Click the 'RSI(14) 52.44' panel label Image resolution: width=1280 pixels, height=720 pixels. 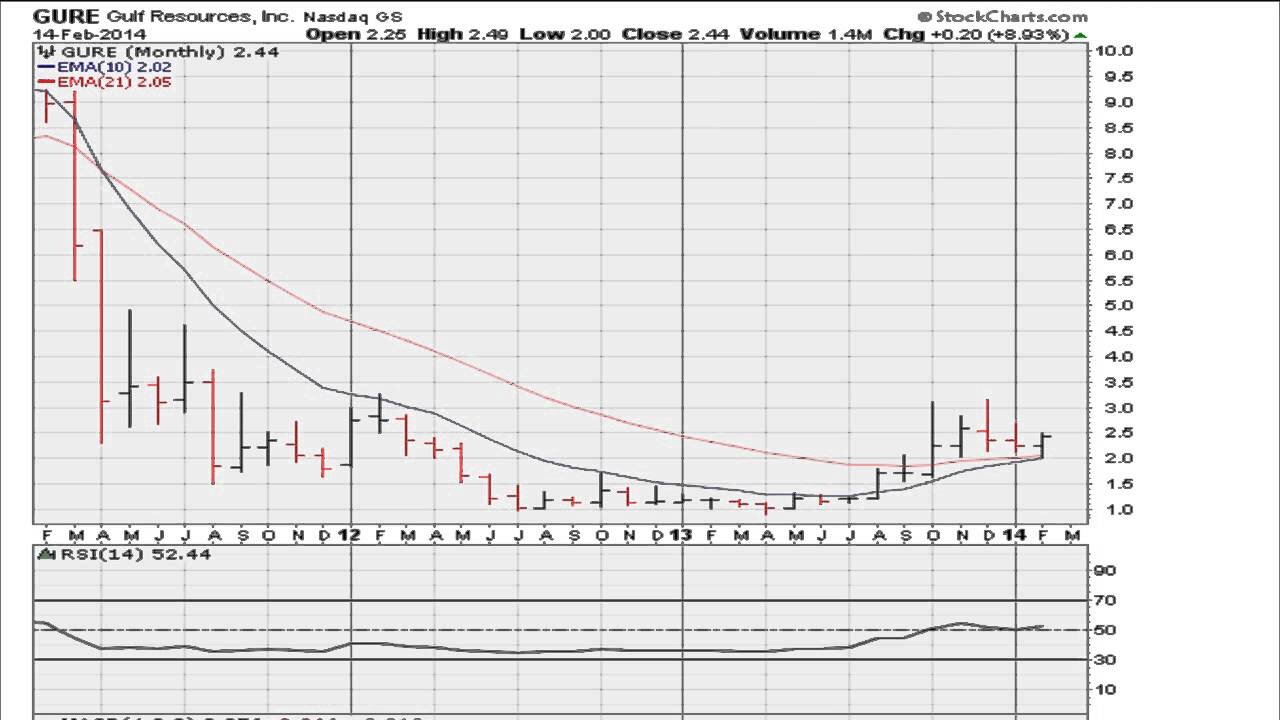[134, 553]
